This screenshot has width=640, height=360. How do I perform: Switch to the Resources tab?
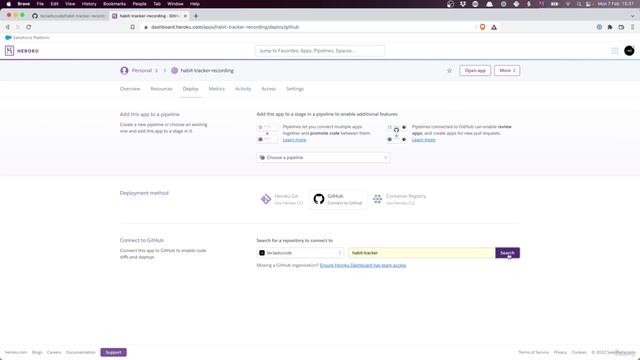point(161,89)
